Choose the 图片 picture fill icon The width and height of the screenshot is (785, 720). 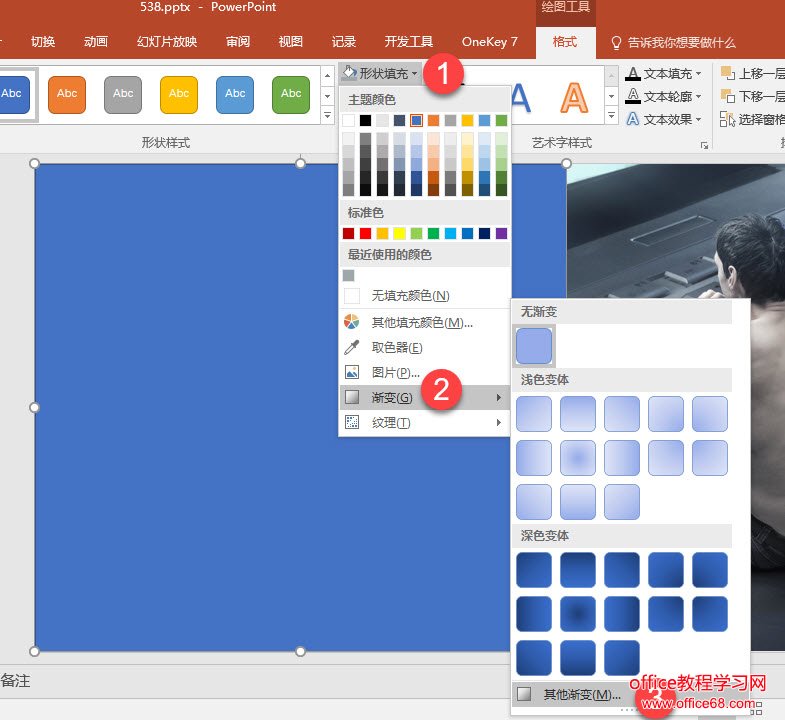(x=351, y=373)
